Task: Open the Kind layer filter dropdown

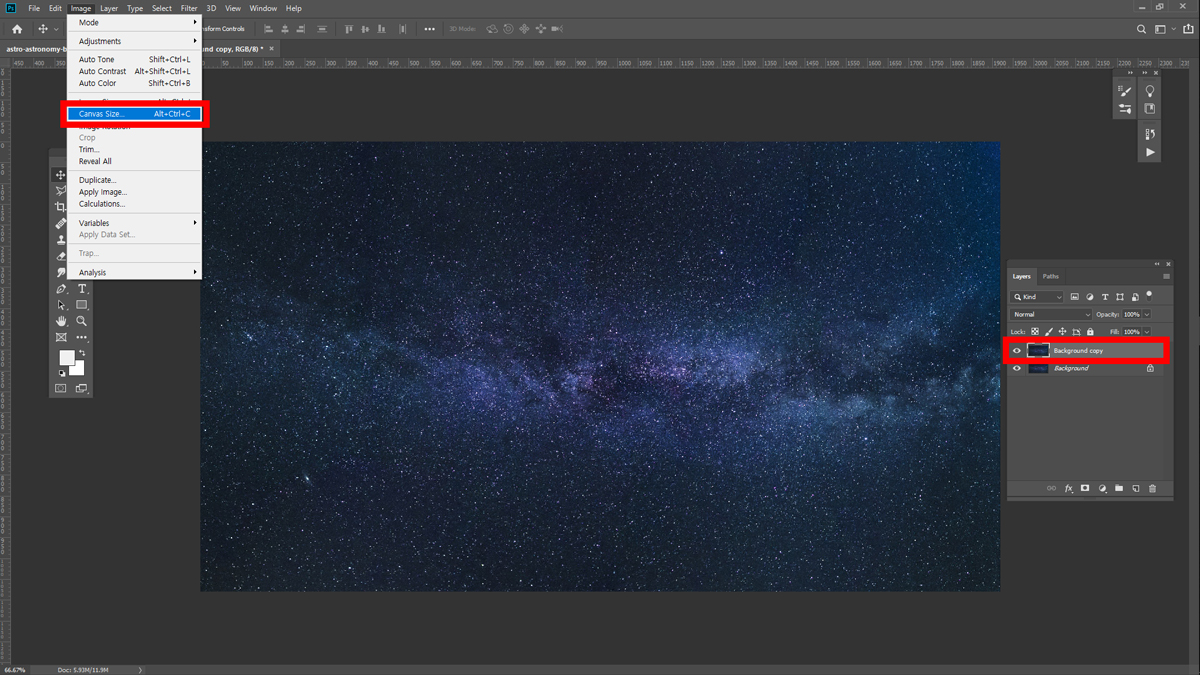Action: coord(1038,297)
